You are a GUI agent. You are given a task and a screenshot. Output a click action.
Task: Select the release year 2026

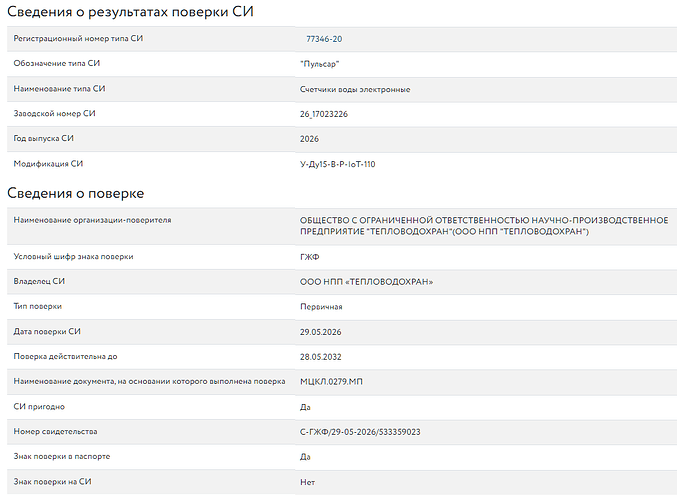pos(309,139)
